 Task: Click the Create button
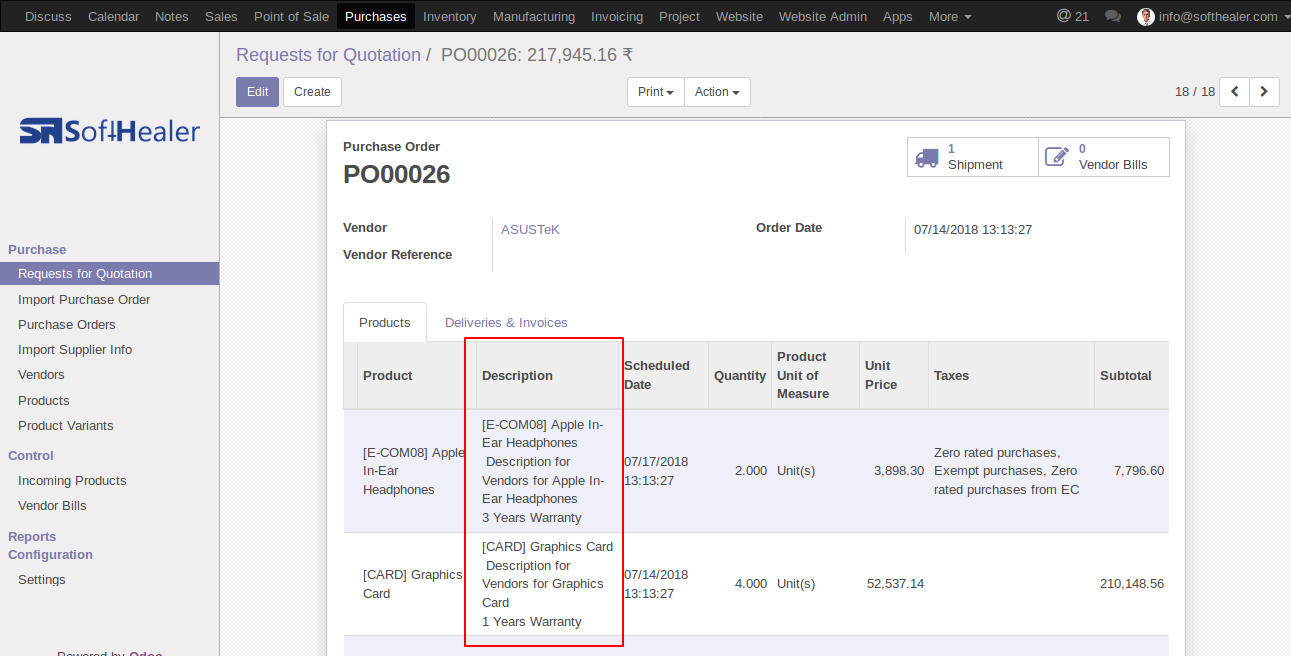(312, 92)
